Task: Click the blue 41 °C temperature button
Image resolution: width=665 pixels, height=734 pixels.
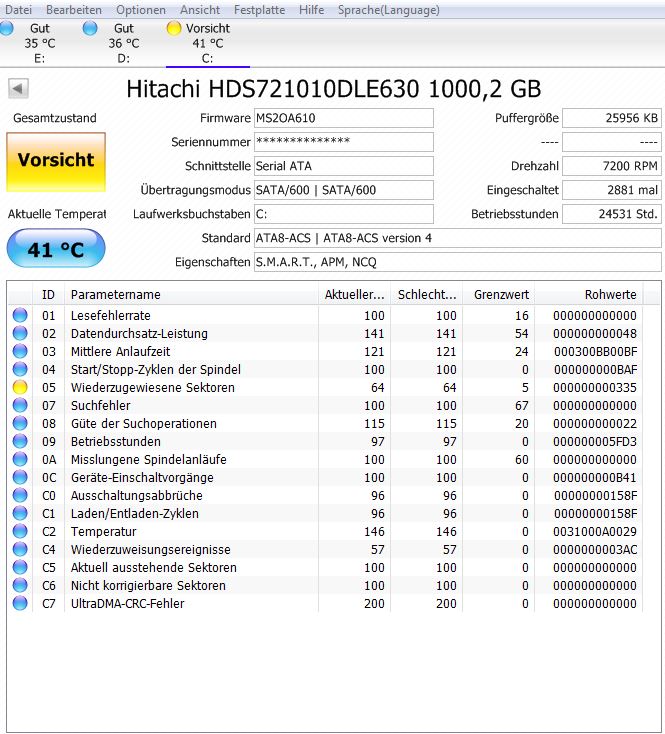Action: click(56, 248)
